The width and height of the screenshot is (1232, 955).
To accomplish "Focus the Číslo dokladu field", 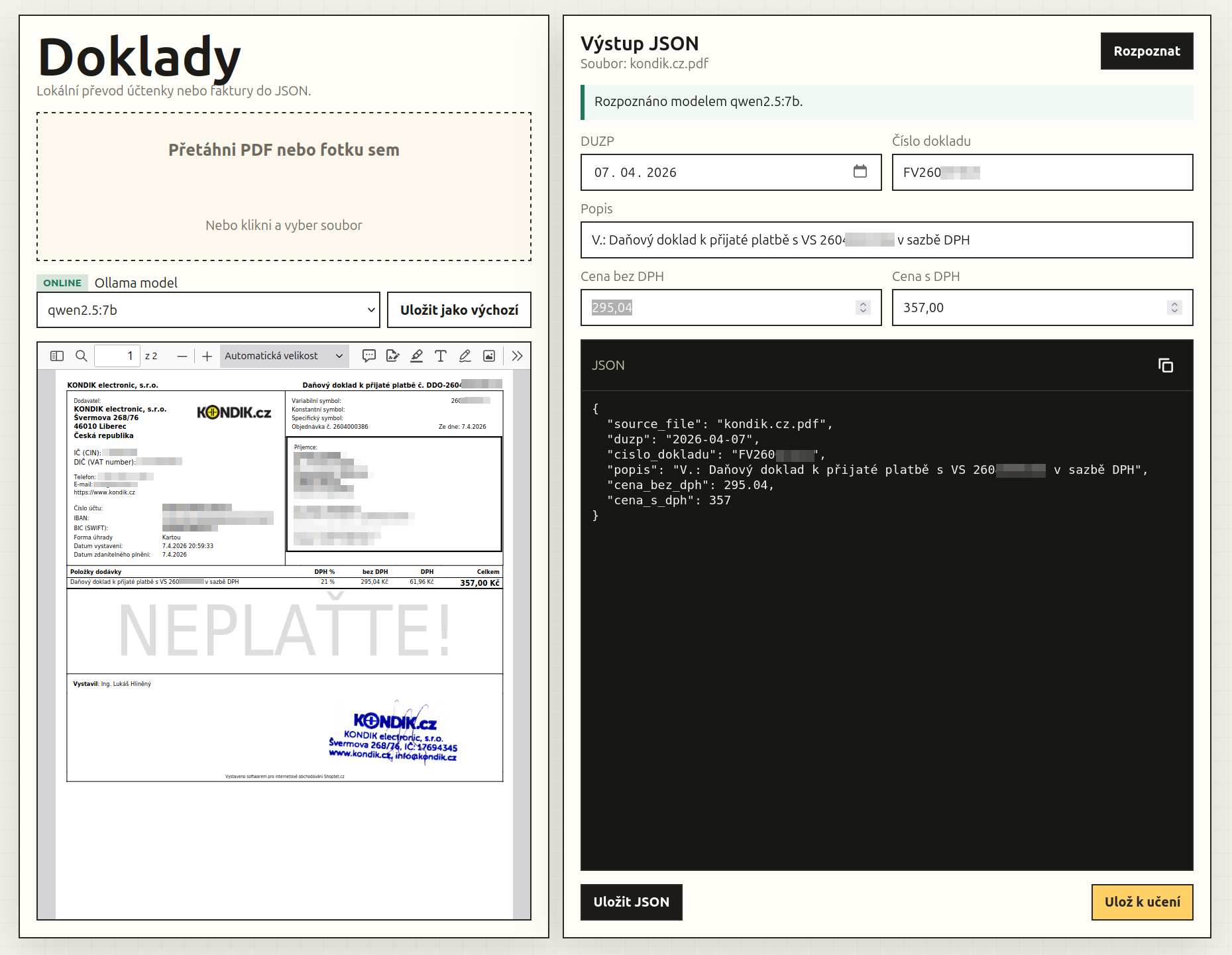I will pos(1042,172).
